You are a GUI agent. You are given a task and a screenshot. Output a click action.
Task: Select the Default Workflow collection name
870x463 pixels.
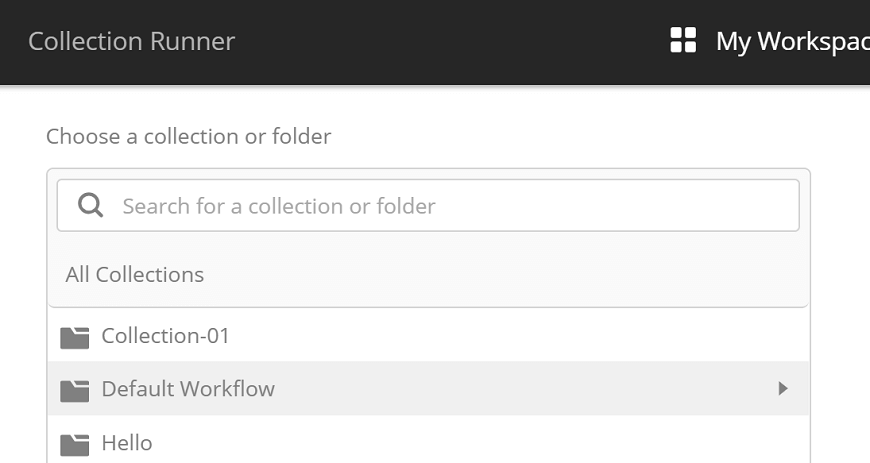pyautogui.click(x=188, y=389)
